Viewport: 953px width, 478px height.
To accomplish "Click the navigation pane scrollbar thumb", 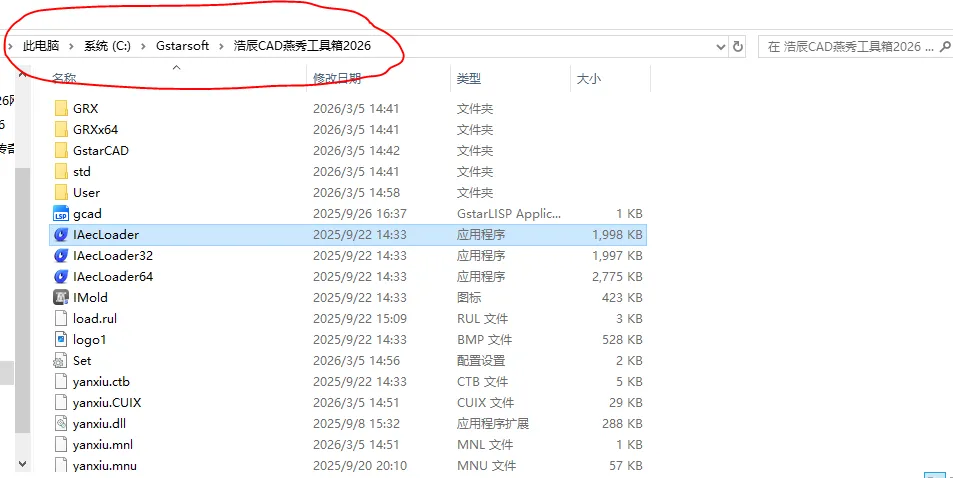I will (x=22, y=298).
